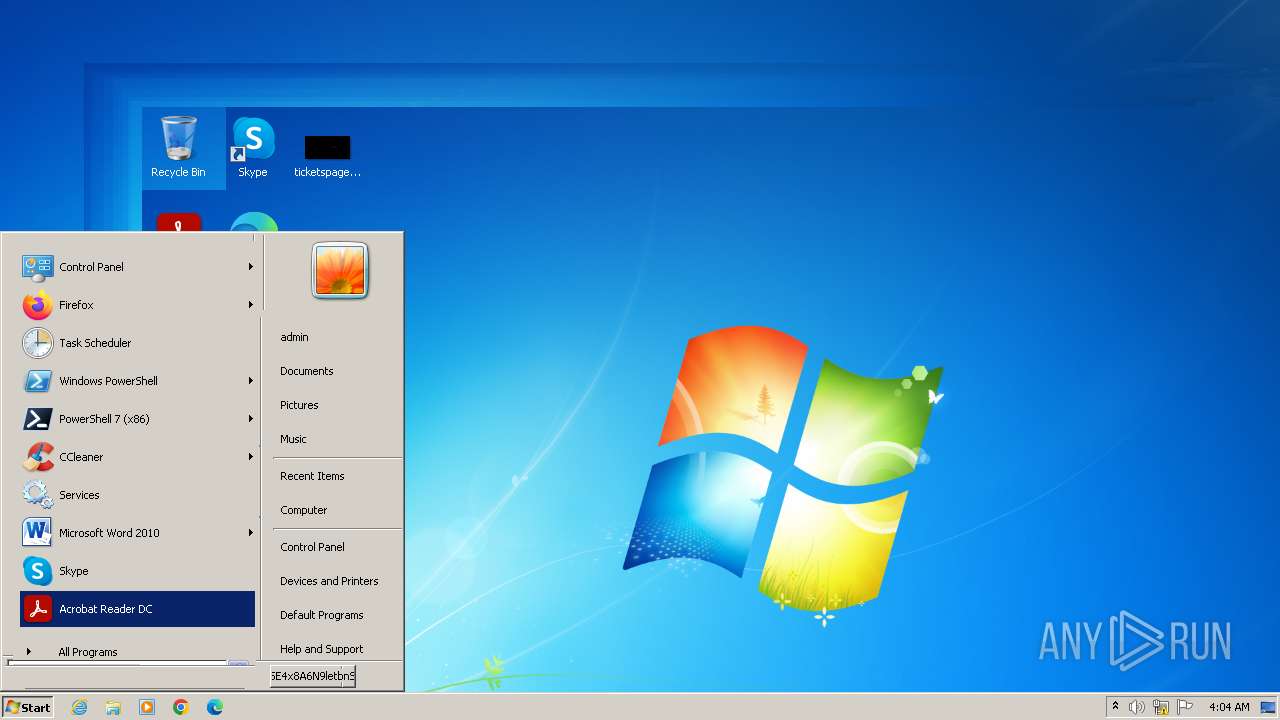Click the network status tray icon
Image resolution: width=1280 pixels, height=720 pixels.
(x=1161, y=707)
